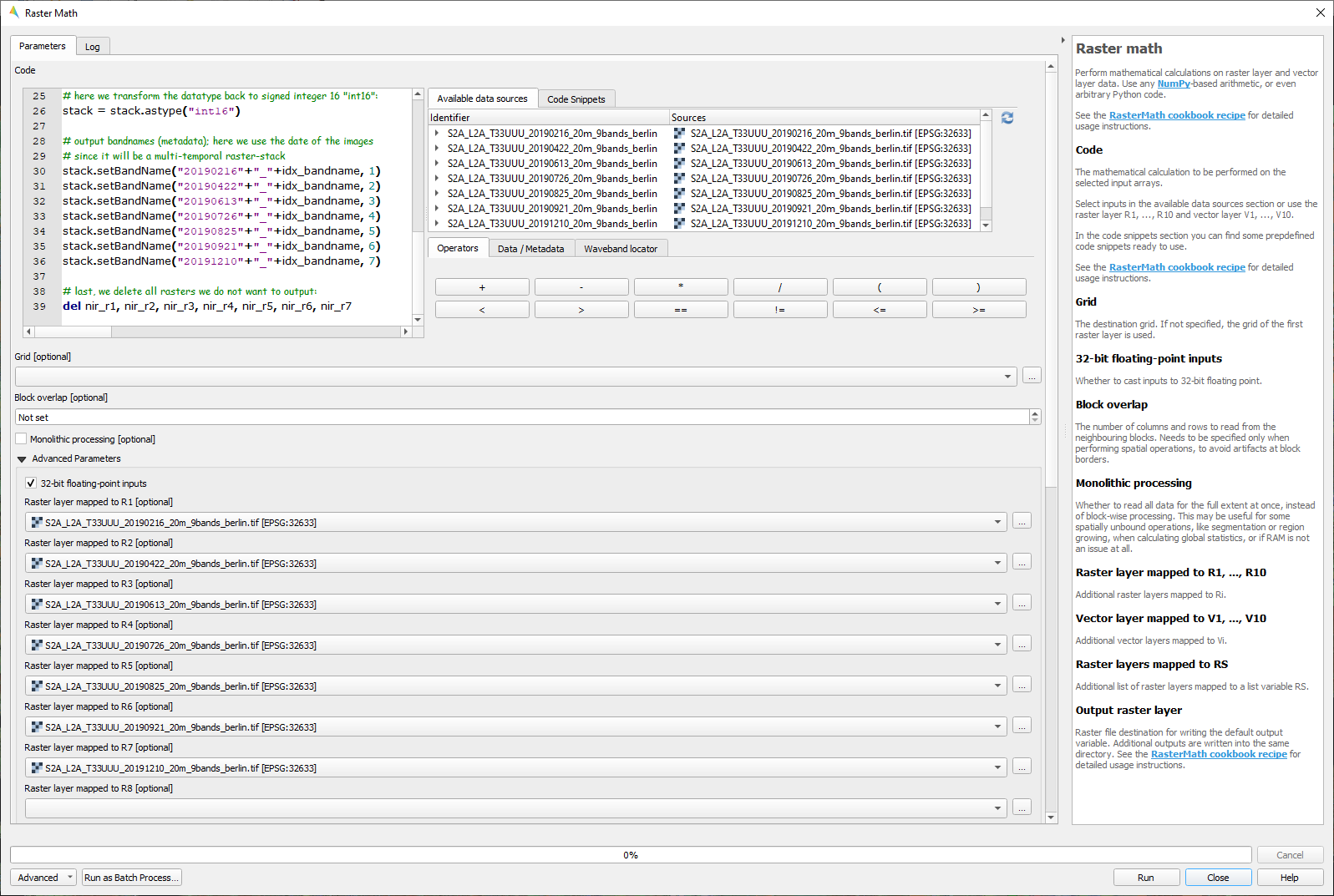Open the Grid dropdown
This screenshot has width=1334, height=896.
[x=1007, y=377]
